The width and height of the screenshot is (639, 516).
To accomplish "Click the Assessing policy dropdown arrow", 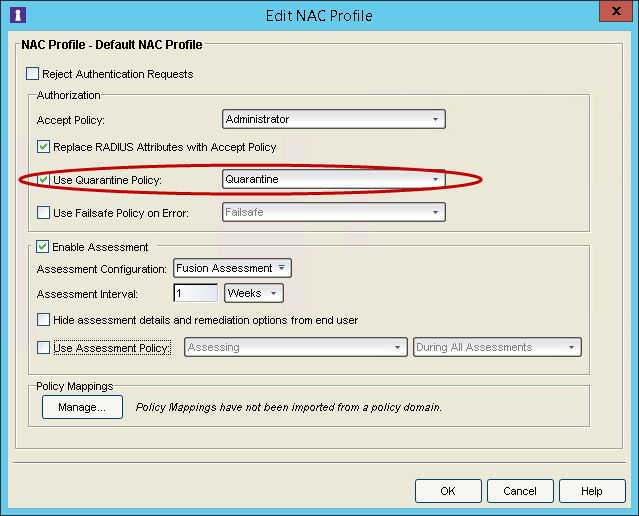I will [x=397, y=347].
